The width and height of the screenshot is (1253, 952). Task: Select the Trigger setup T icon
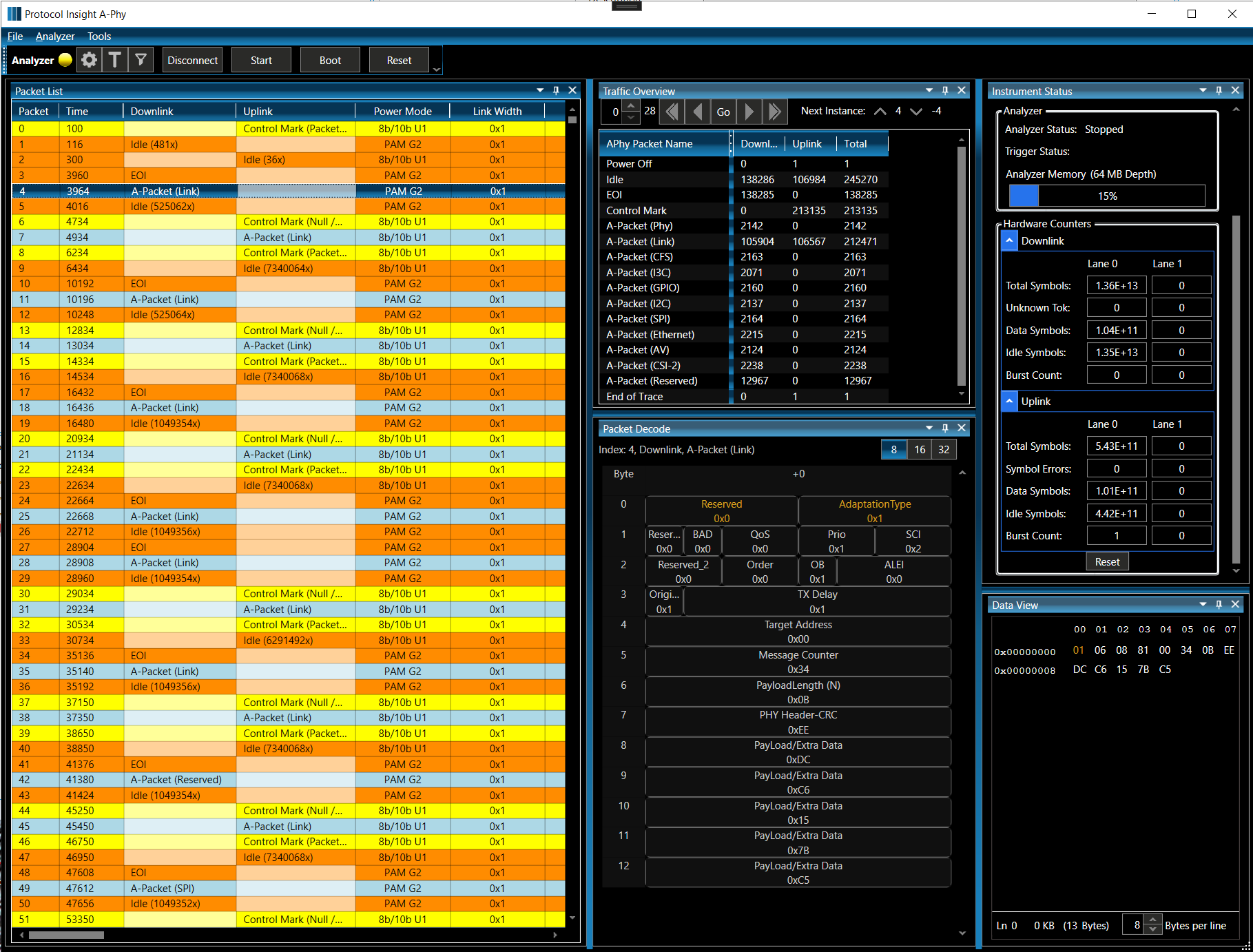point(114,60)
